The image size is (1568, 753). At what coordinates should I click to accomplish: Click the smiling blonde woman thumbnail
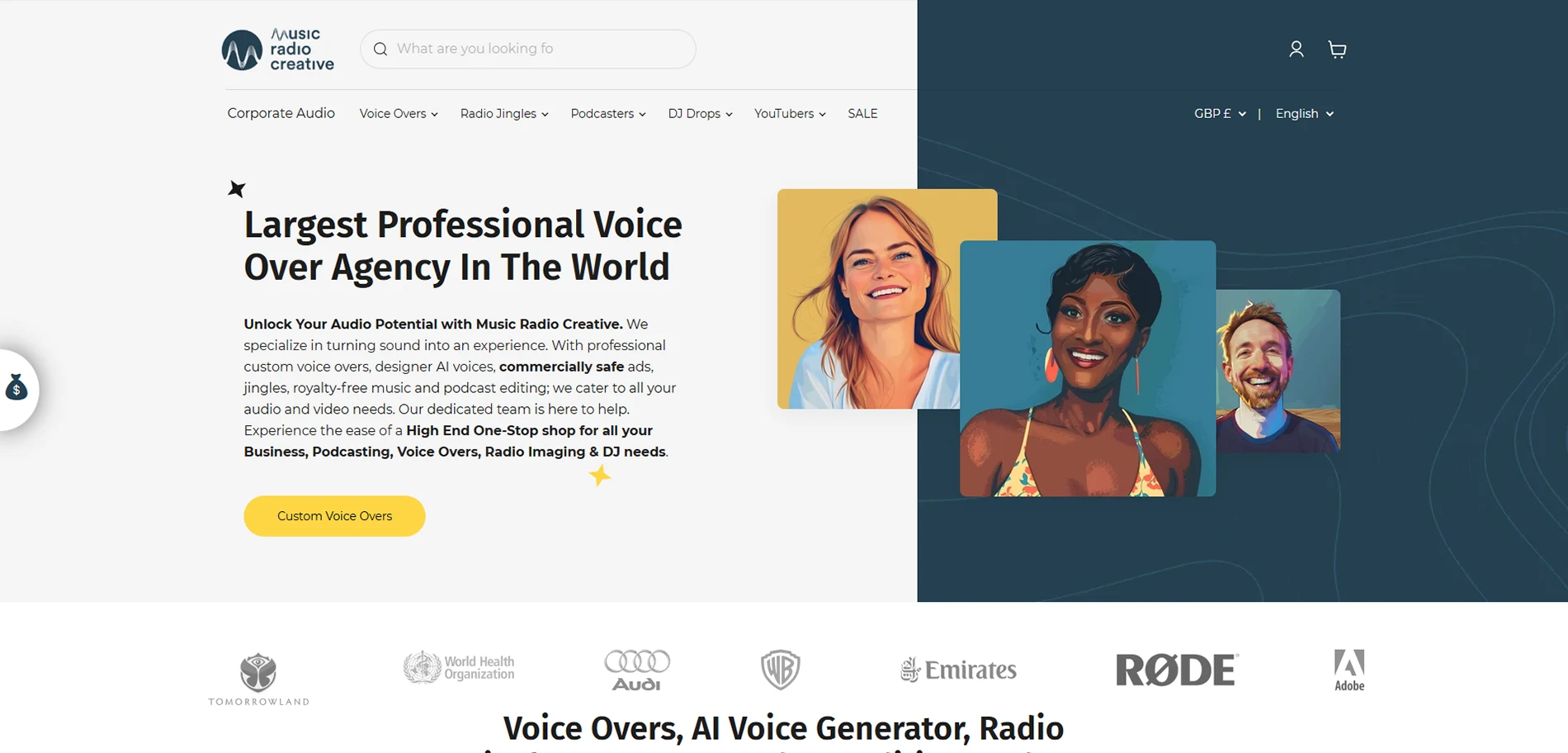886,299
